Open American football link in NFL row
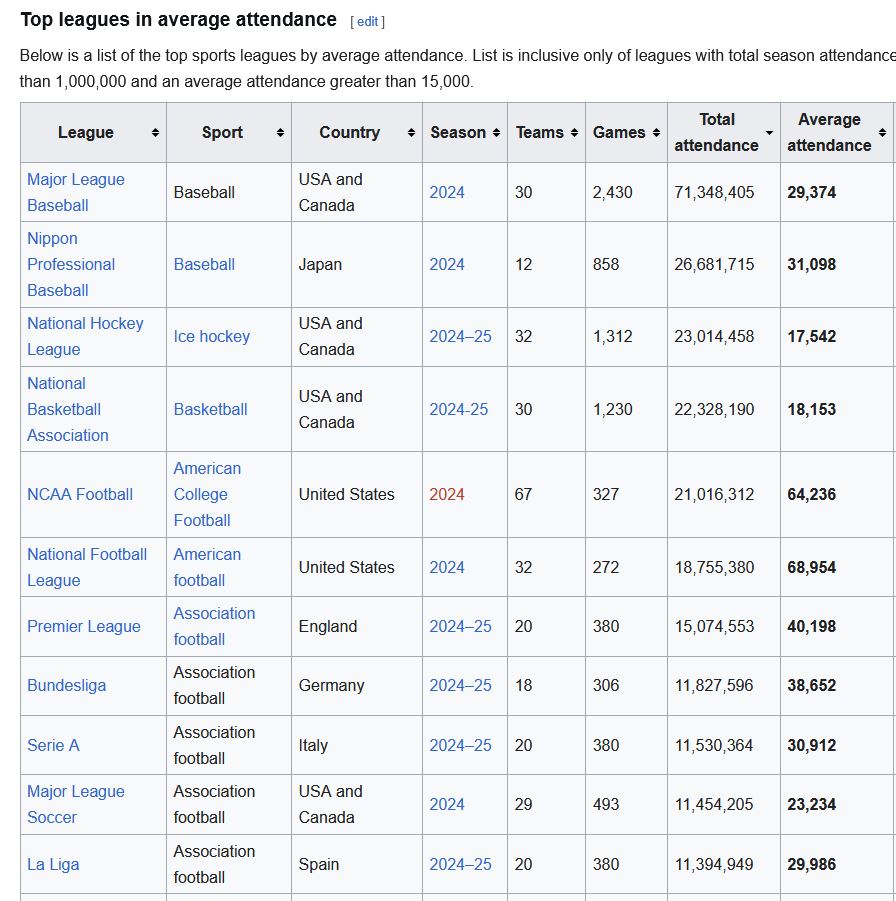This screenshot has height=901, width=896. (x=207, y=567)
